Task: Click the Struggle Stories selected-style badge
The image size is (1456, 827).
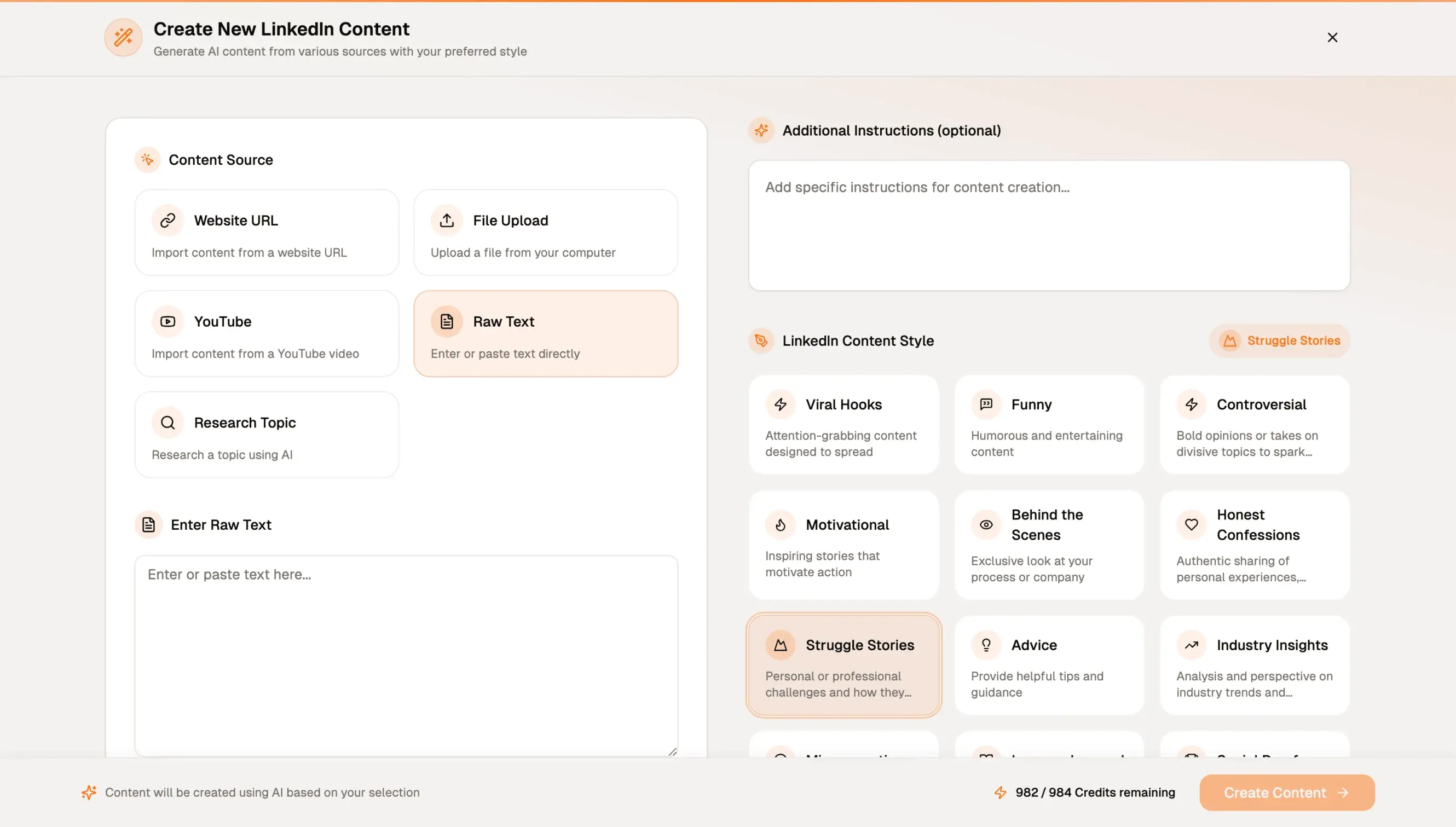Action: pos(1280,341)
